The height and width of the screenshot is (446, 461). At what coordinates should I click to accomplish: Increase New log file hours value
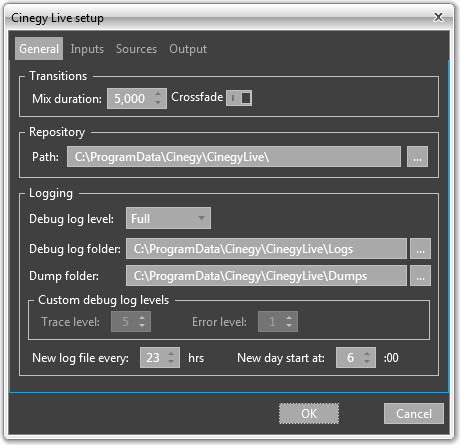click(171, 354)
